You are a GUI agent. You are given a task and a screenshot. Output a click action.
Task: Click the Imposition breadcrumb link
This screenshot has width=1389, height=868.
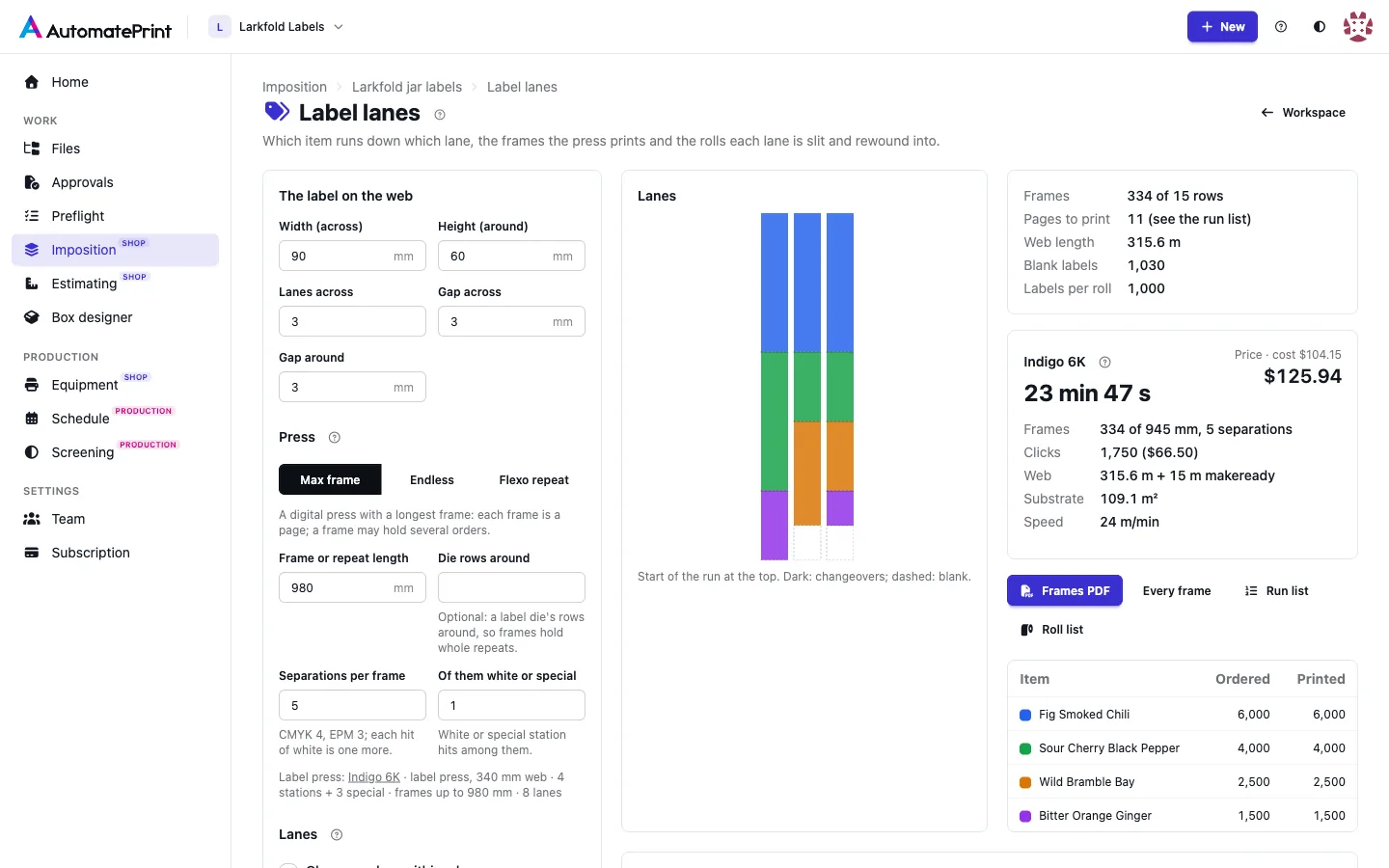tap(294, 87)
